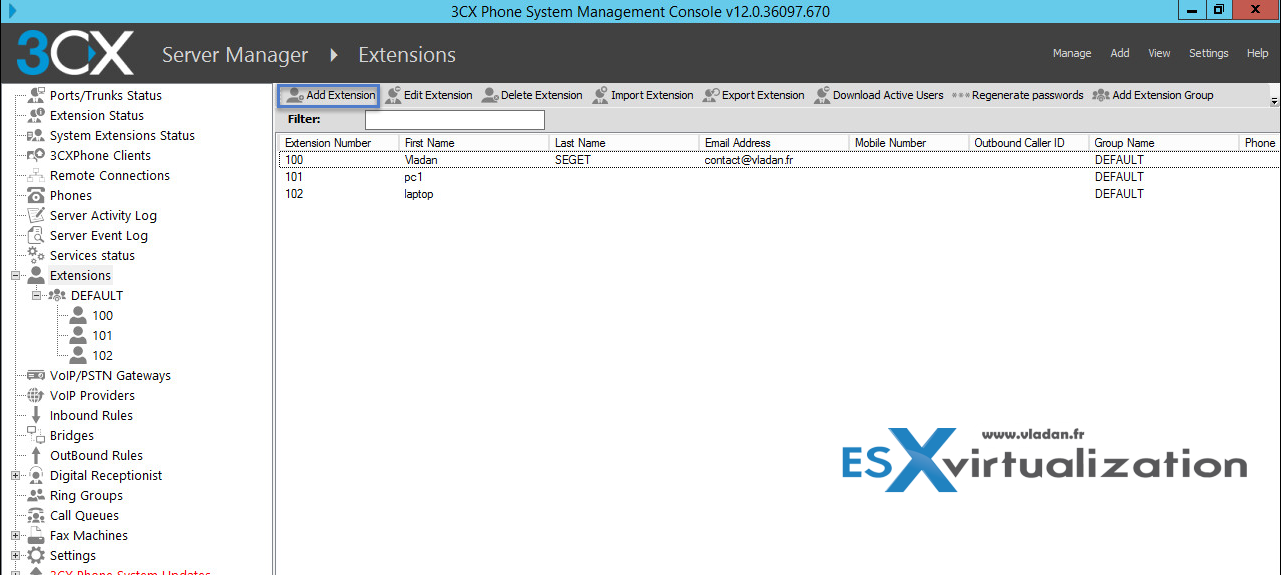Open the Manage menu
Viewport: 1281px width, 575px height.
pos(1072,53)
